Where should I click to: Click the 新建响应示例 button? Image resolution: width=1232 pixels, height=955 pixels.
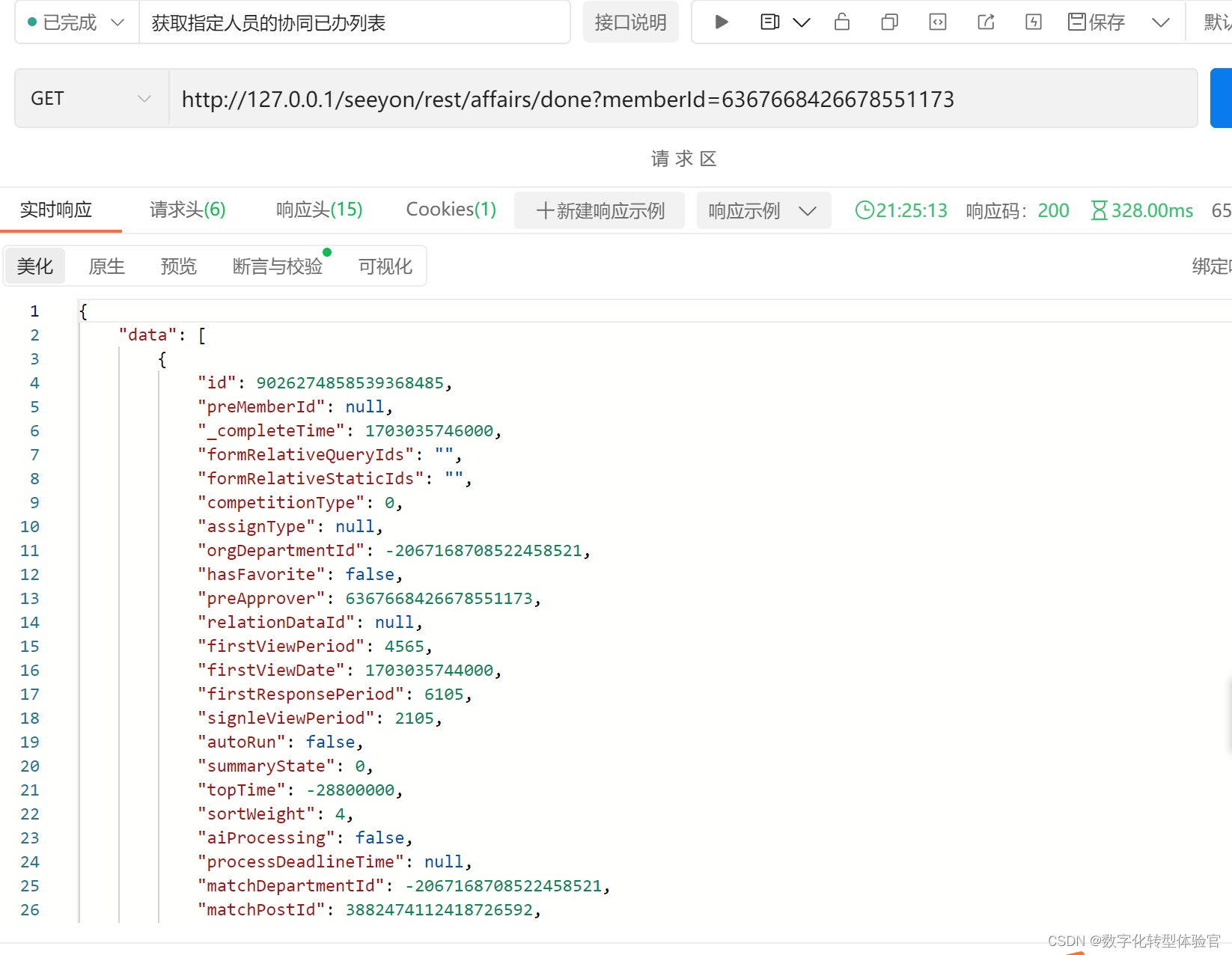600,210
